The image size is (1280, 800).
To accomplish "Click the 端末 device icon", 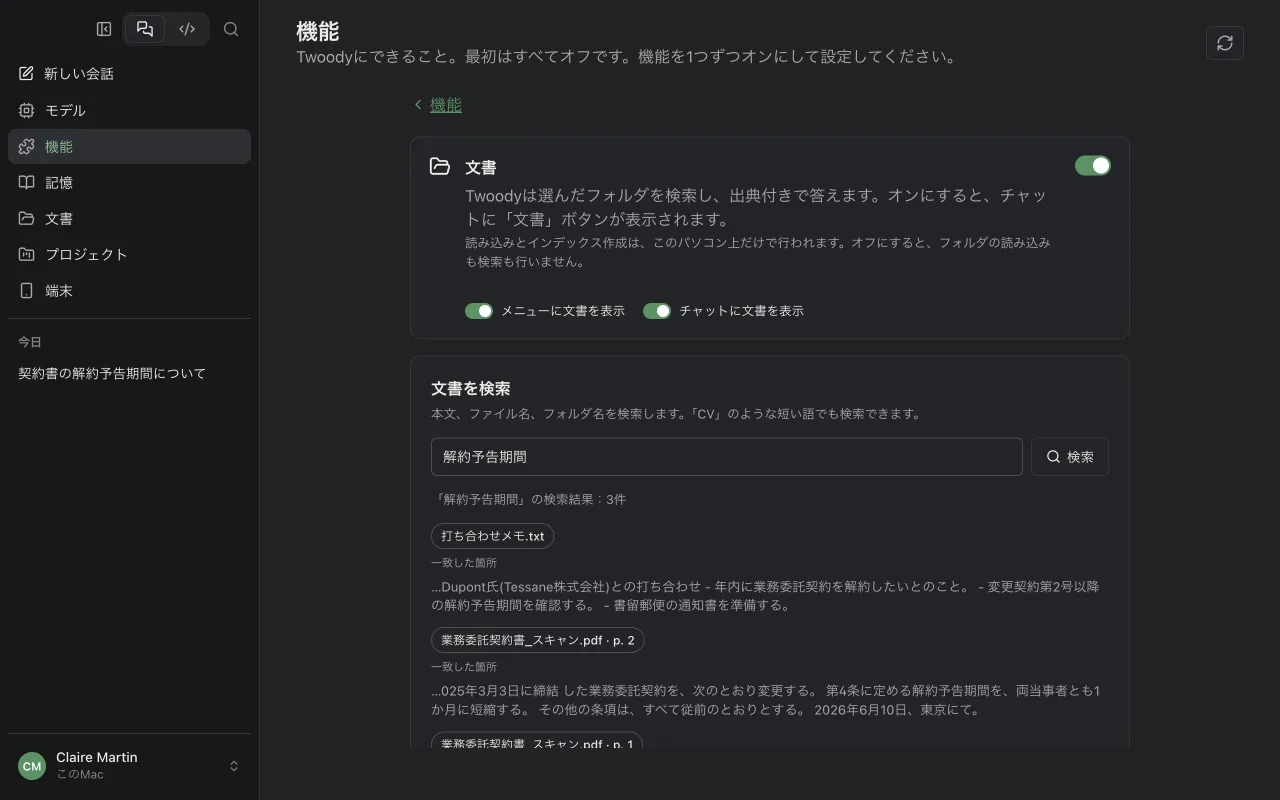I will coord(27,290).
